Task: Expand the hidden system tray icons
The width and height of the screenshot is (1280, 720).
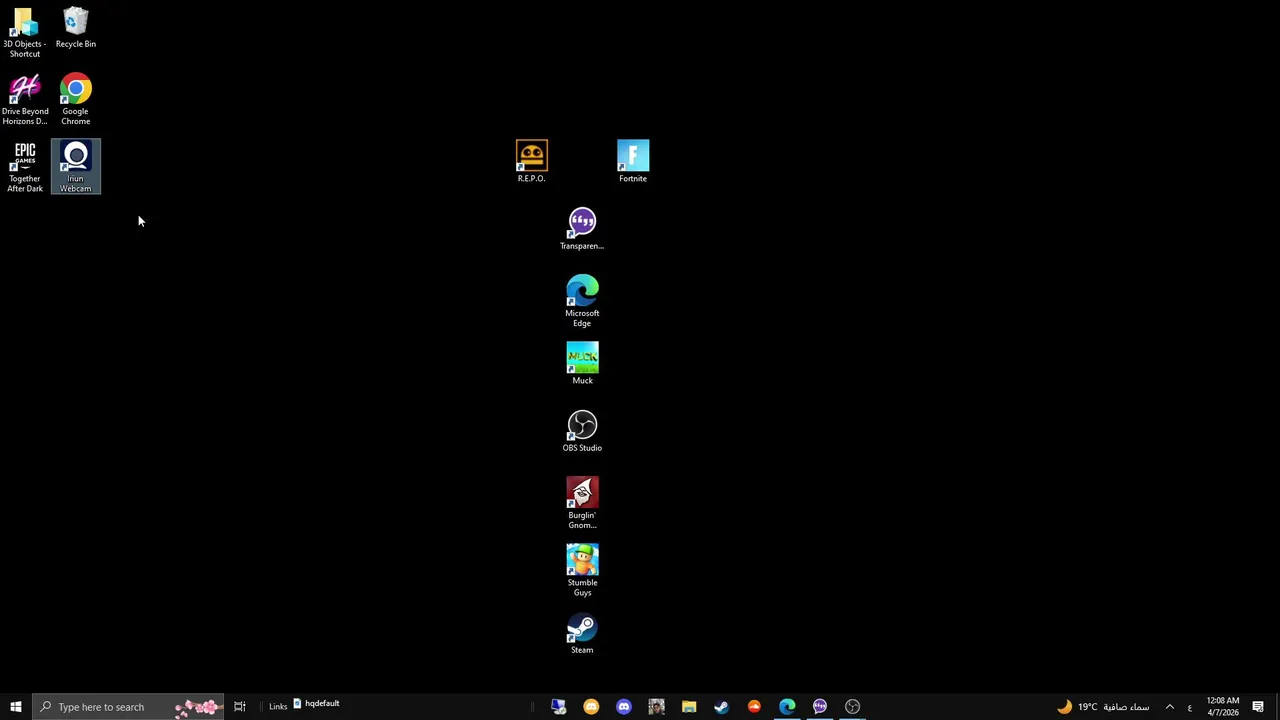Action: 1169,707
